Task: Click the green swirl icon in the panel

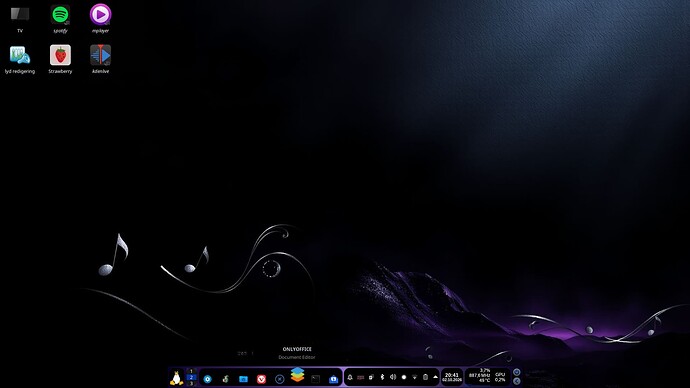Action: [x=225, y=379]
